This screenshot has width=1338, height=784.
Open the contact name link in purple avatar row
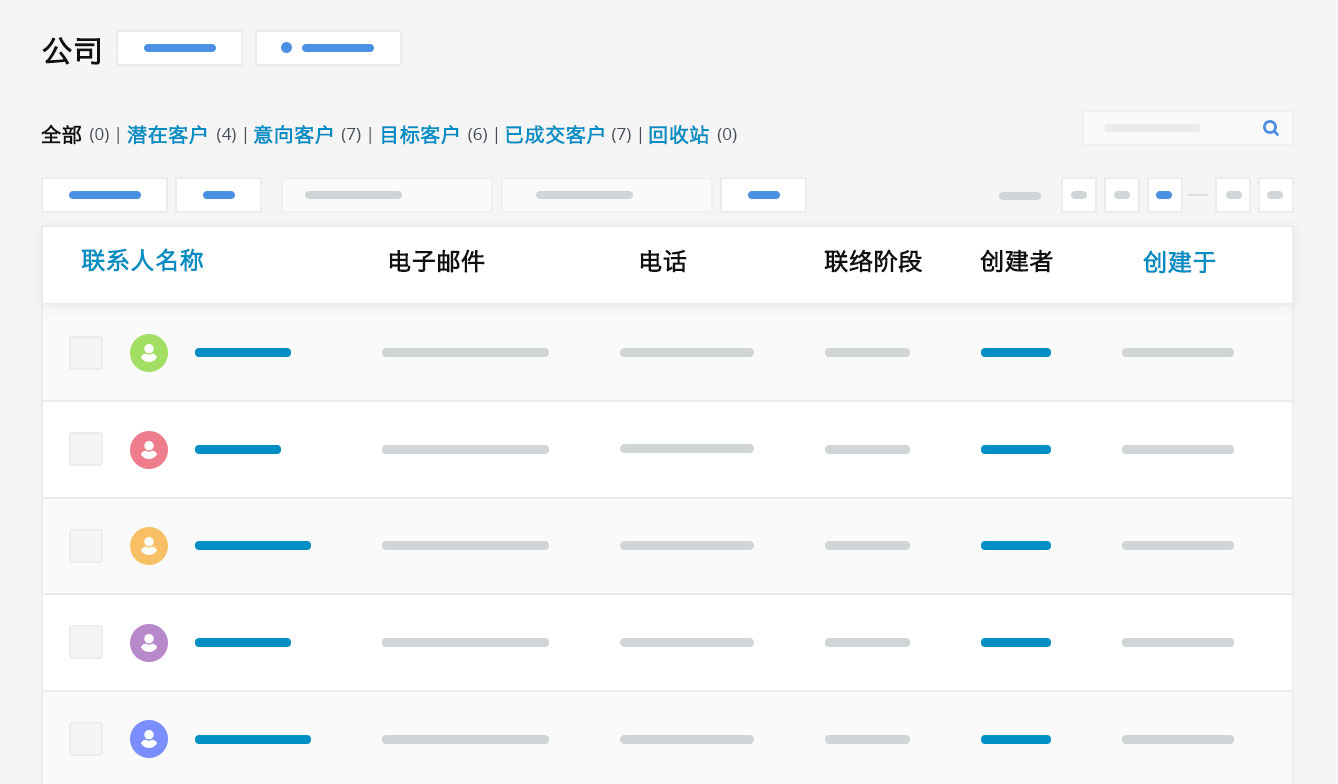[x=243, y=643]
